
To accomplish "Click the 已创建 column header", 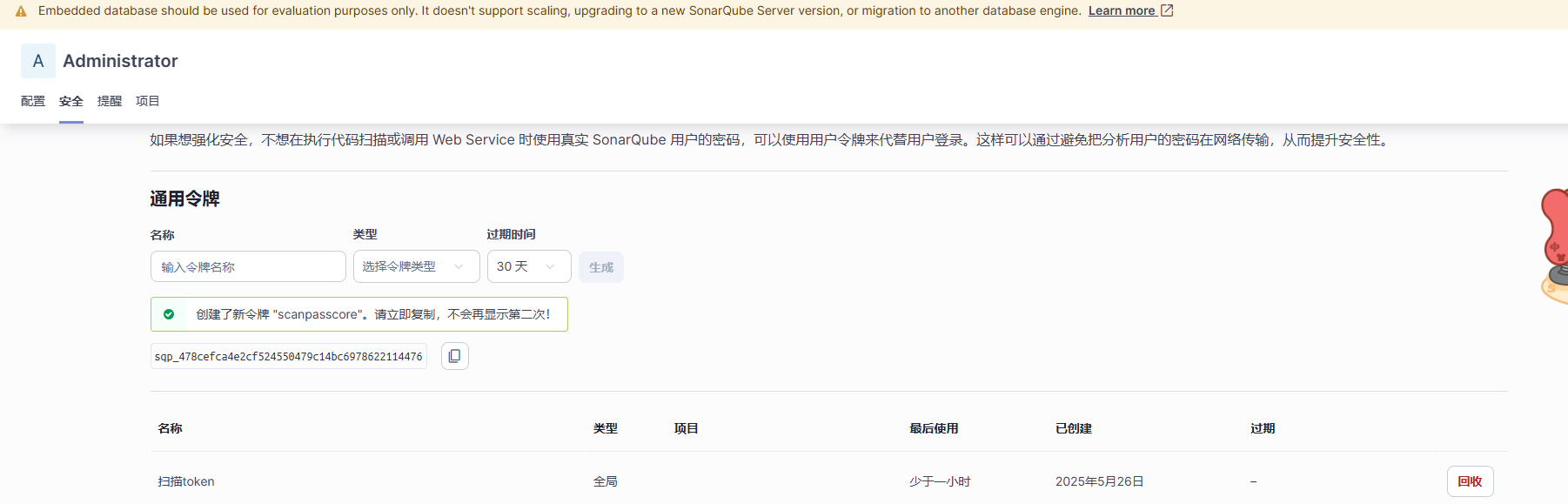I will point(1074,428).
